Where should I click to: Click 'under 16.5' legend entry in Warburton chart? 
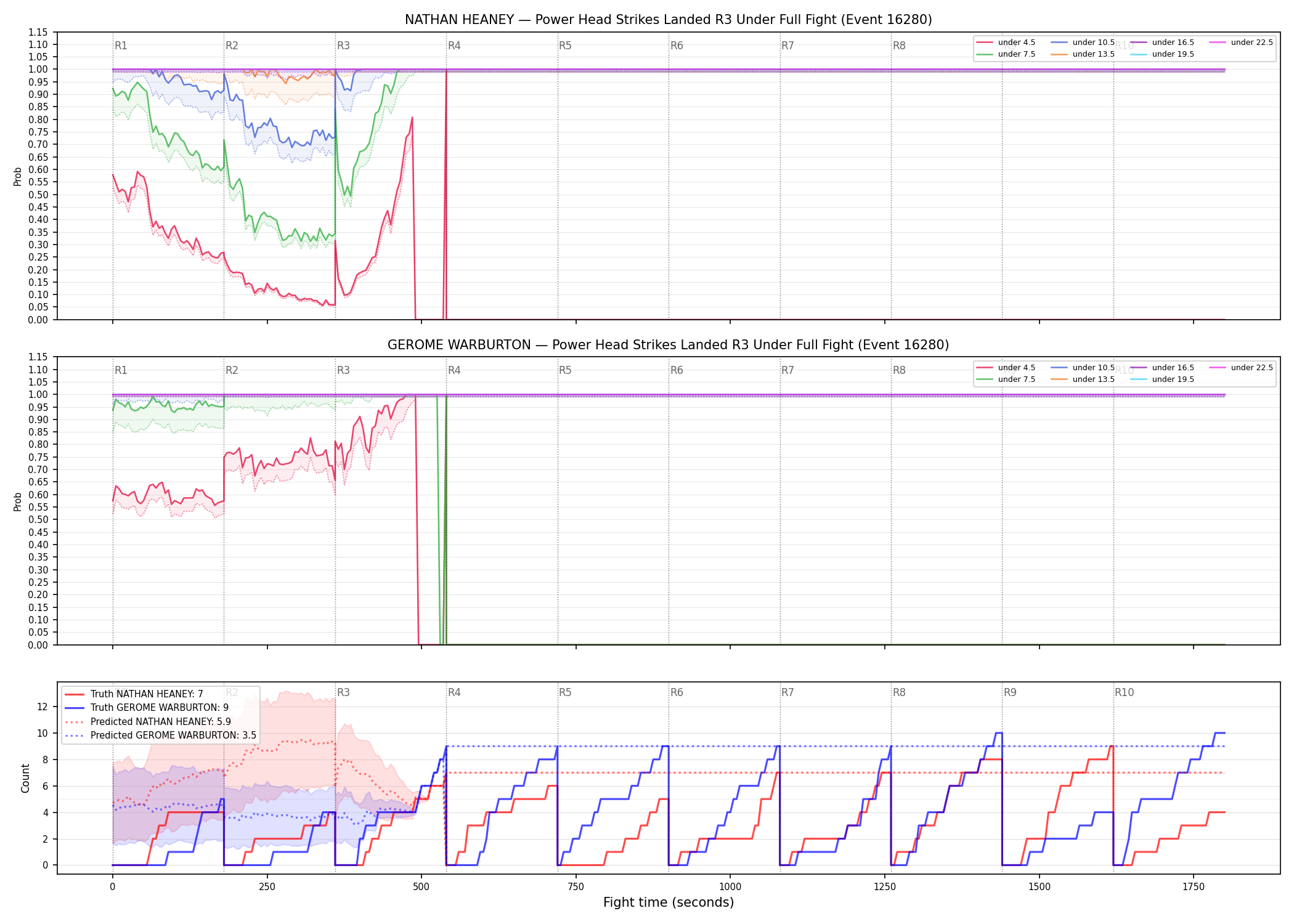click(x=1163, y=368)
